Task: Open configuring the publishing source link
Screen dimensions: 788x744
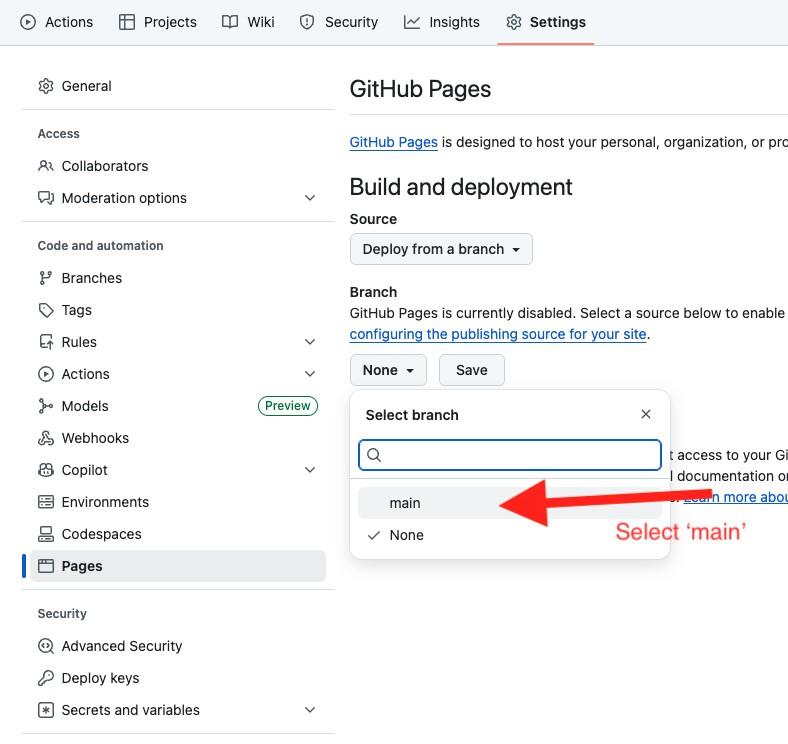Action: pyautogui.click(x=498, y=334)
